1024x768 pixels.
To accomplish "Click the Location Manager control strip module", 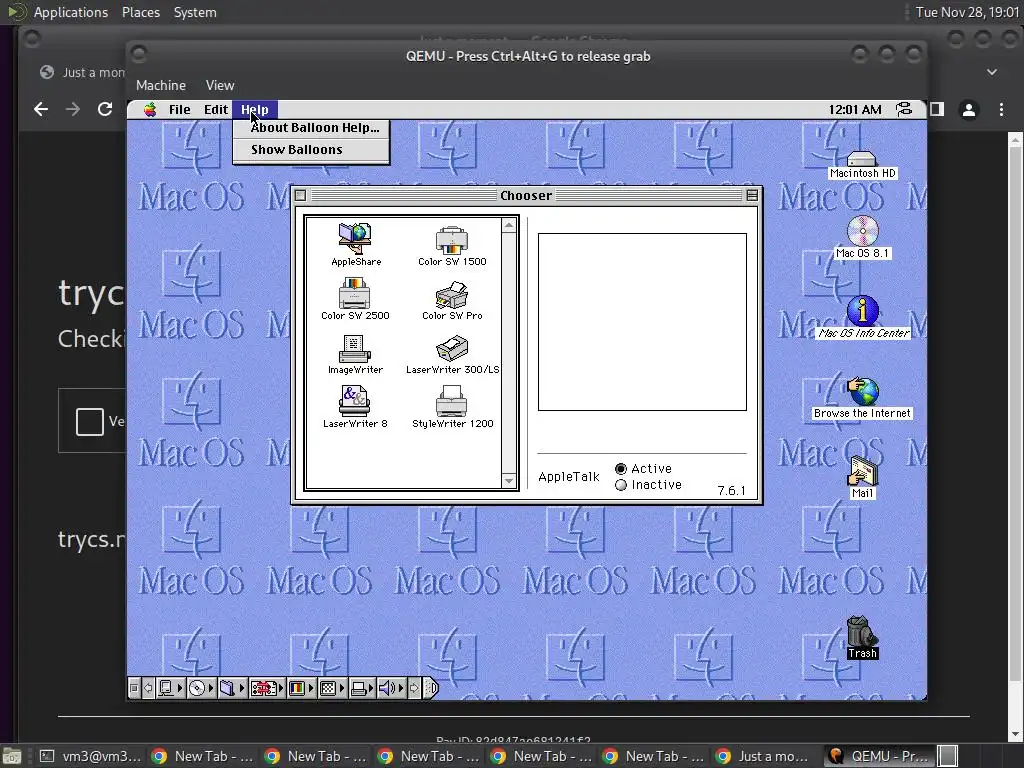I will (267, 688).
